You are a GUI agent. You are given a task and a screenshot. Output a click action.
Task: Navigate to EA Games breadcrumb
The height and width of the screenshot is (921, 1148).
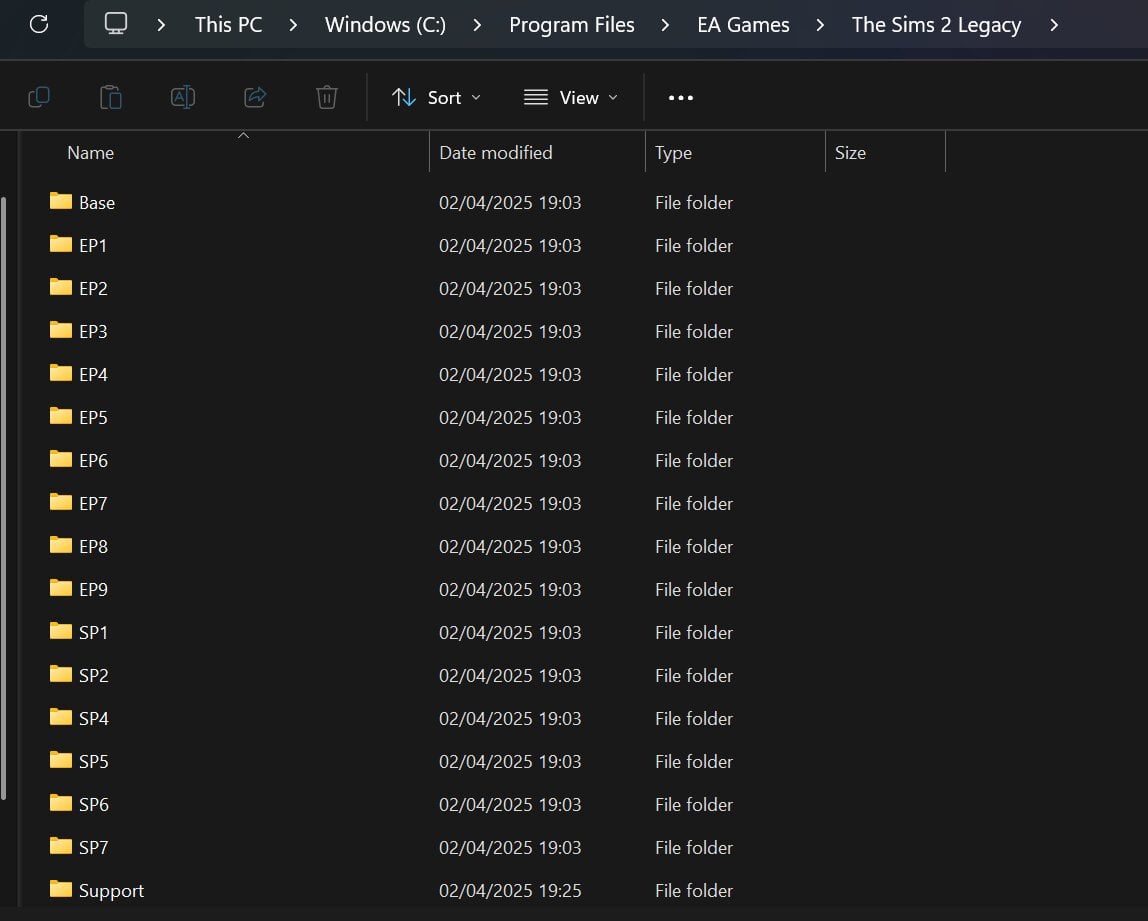(743, 25)
